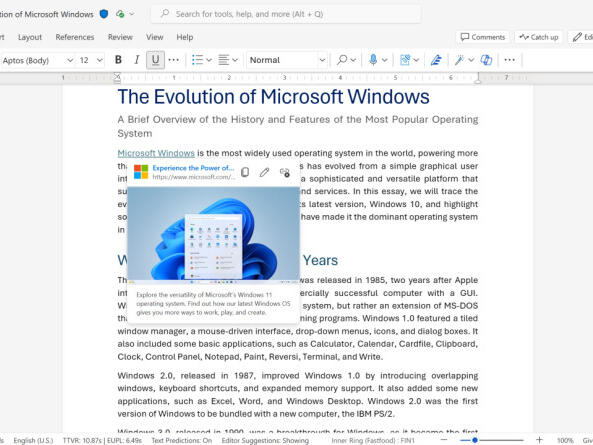
Task: Expand the bullet list dropdown arrow
Action: pyautogui.click(x=209, y=60)
